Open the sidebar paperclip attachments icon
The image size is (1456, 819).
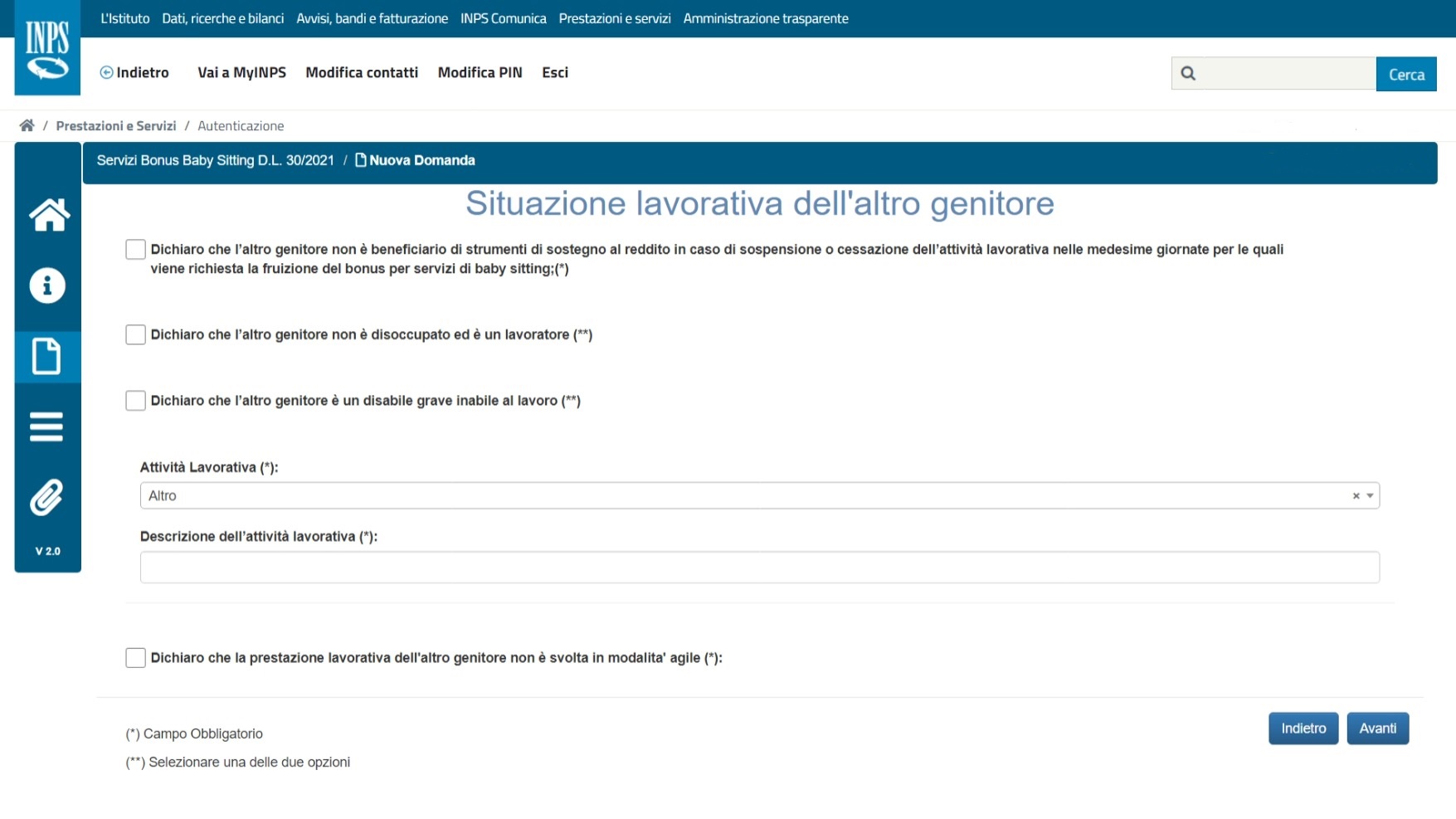(46, 497)
